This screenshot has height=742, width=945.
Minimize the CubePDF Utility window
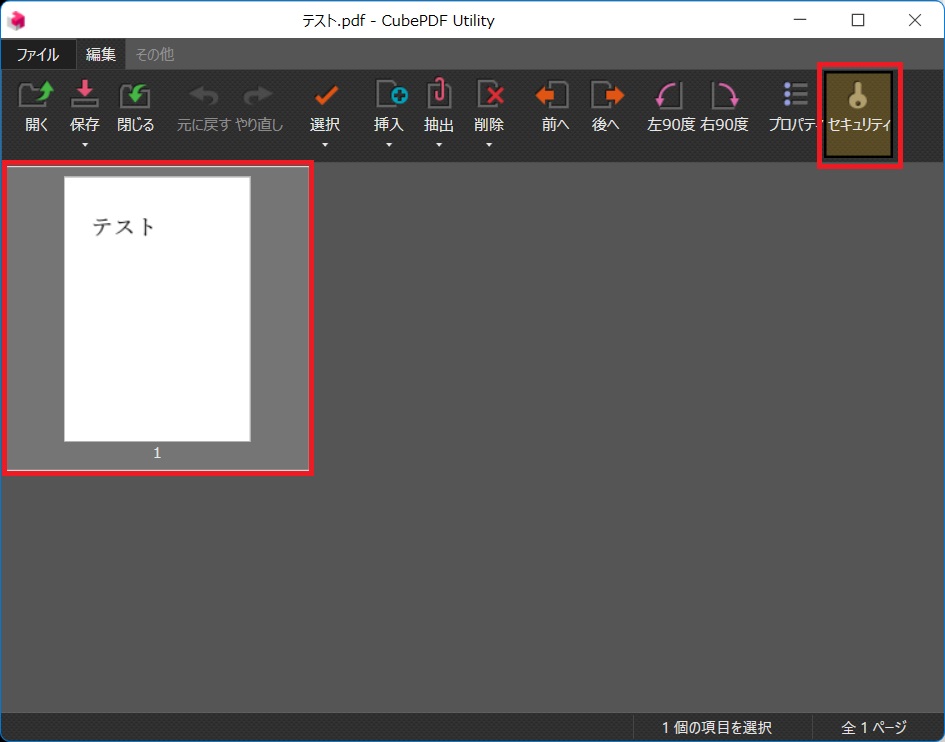[800, 20]
